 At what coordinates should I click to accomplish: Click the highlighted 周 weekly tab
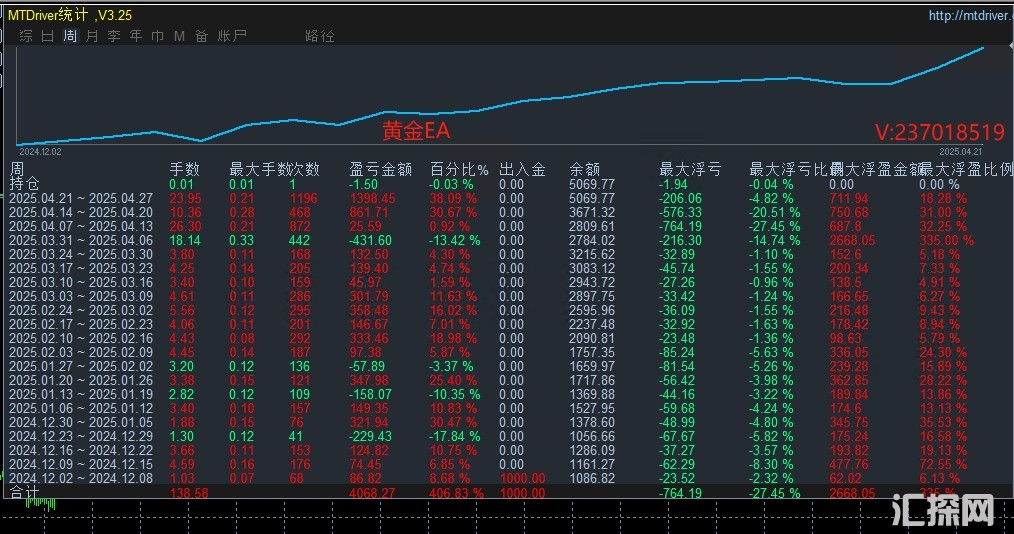tap(70, 36)
